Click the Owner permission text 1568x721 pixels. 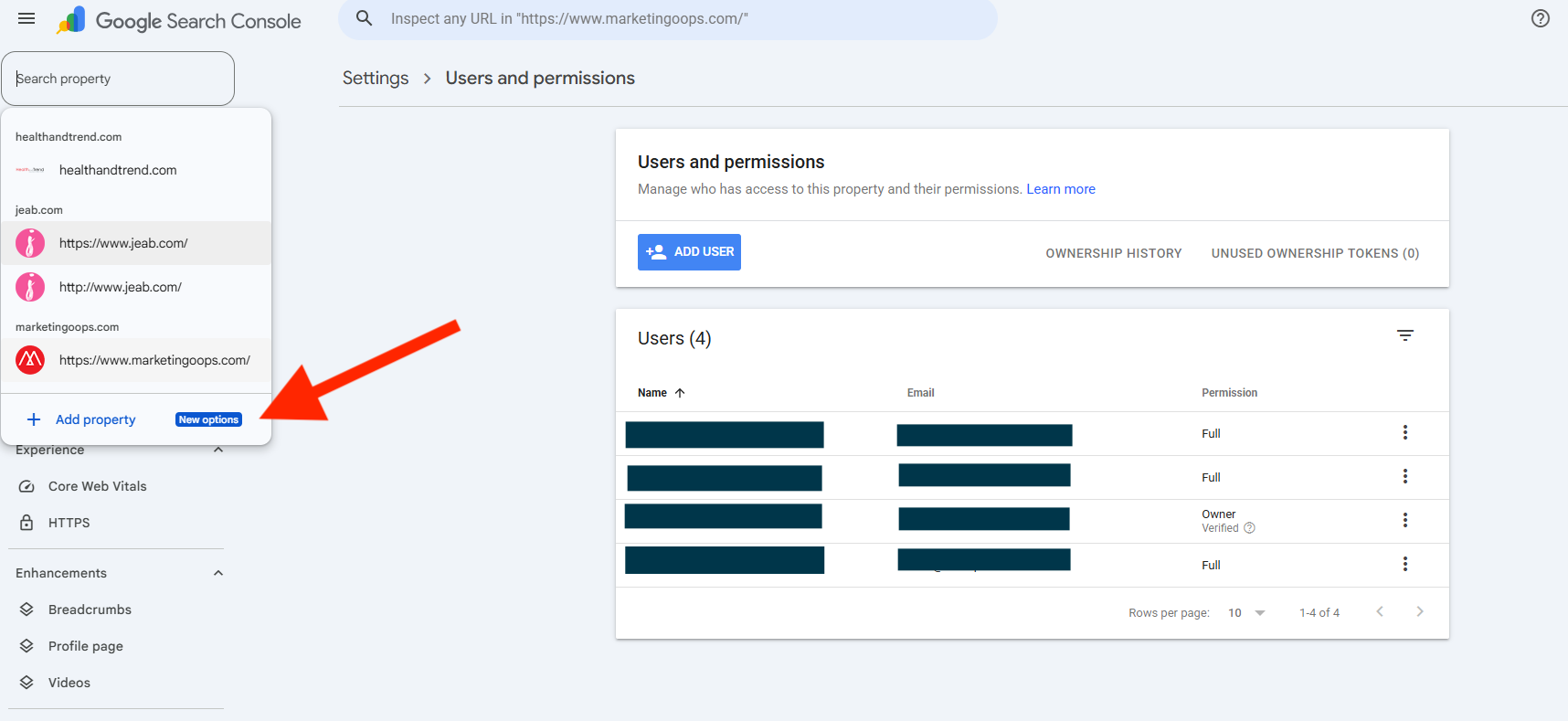coord(1218,514)
